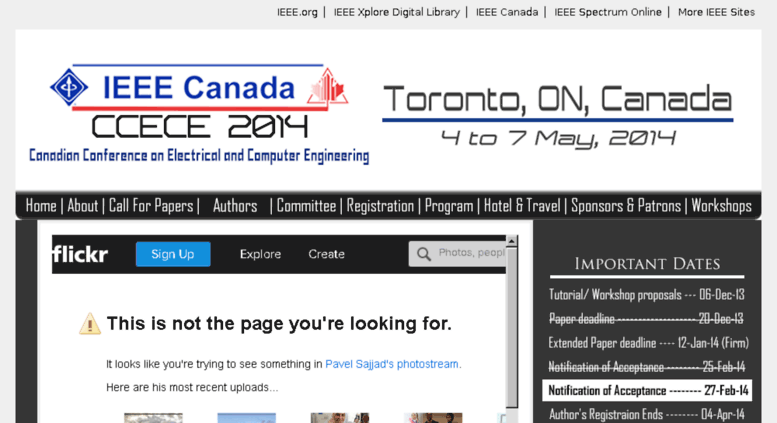Open Call For Papers menu
The width and height of the screenshot is (777, 423).
coord(151,206)
